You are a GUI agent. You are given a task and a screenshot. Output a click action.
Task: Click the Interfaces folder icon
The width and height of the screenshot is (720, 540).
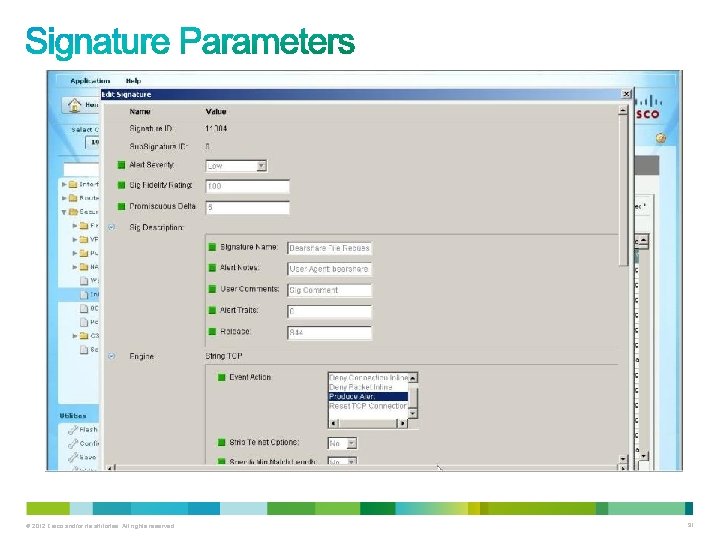(73, 184)
